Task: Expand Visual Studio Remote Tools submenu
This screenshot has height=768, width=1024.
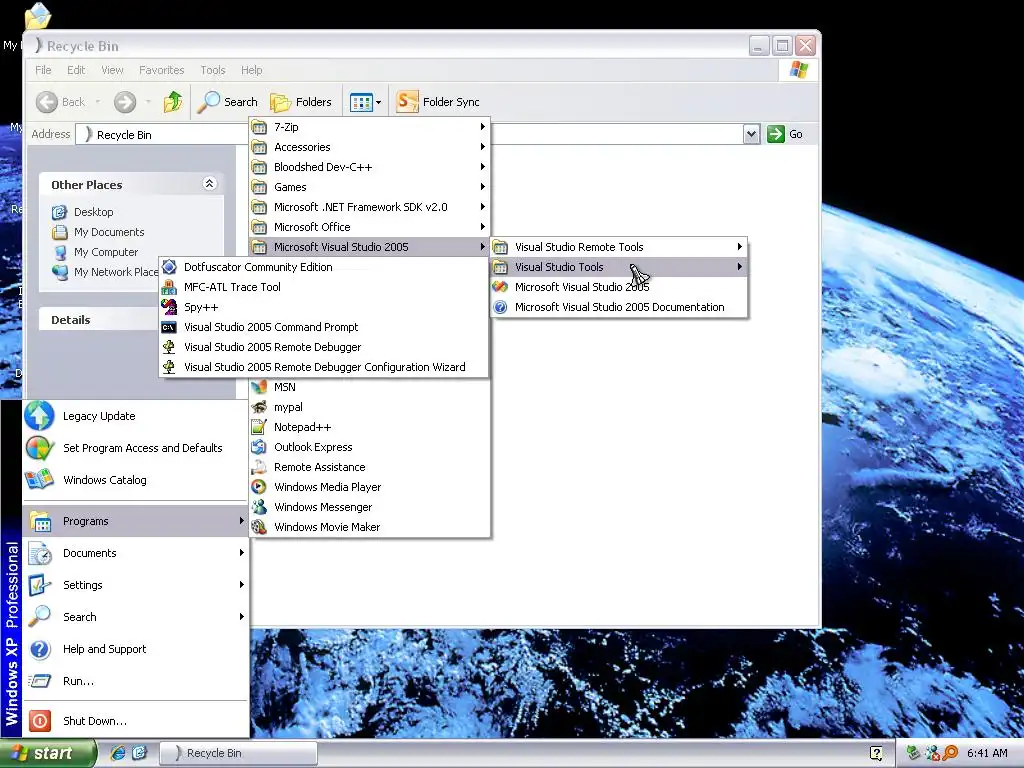Action: click(618, 247)
